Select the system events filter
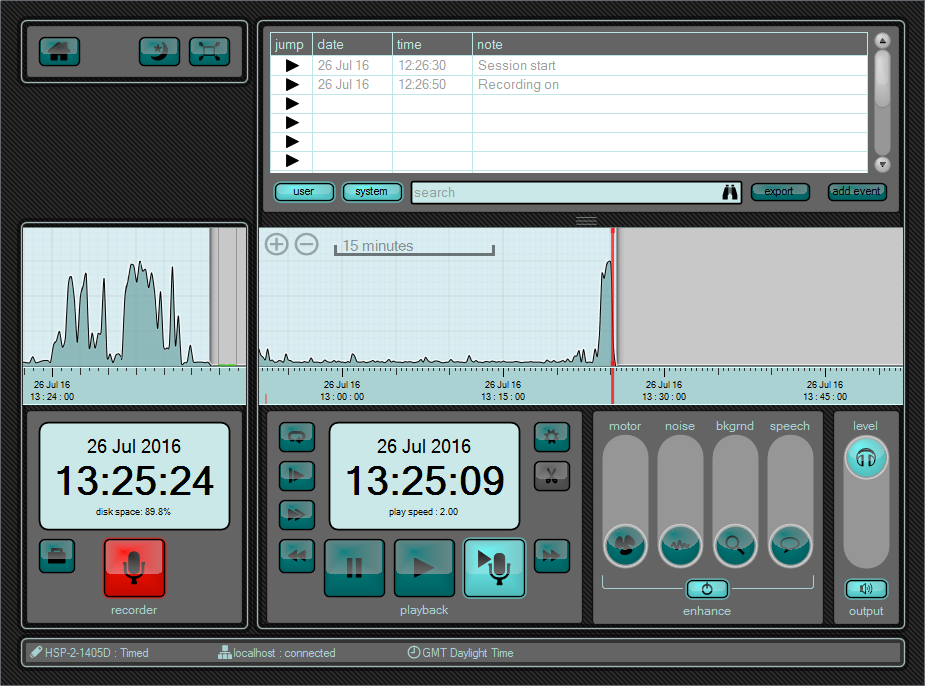925x686 pixels. (x=371, y=192)
